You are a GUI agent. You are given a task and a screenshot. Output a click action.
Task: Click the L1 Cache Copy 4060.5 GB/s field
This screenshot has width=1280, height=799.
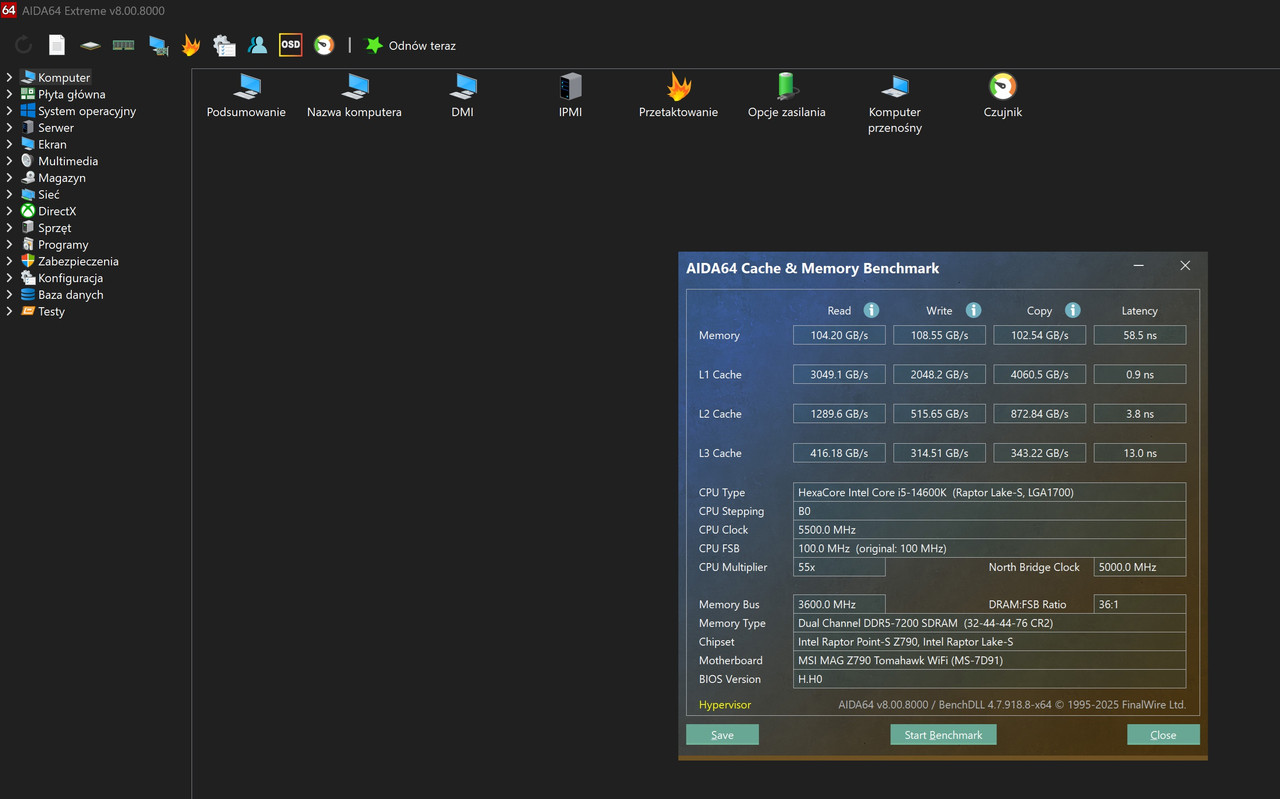[1040, 374]
